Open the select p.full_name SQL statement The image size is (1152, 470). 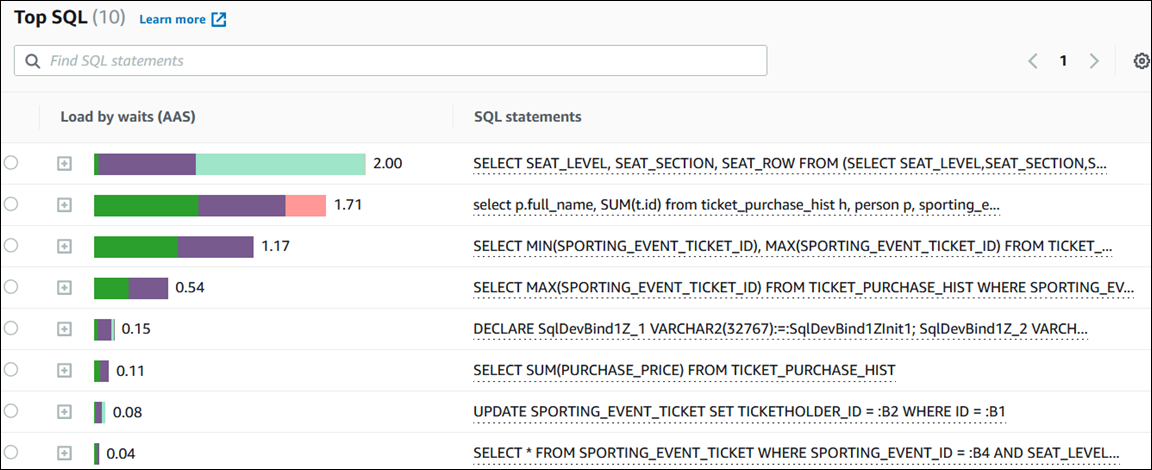pyautogui.click(x=736, y=205)
